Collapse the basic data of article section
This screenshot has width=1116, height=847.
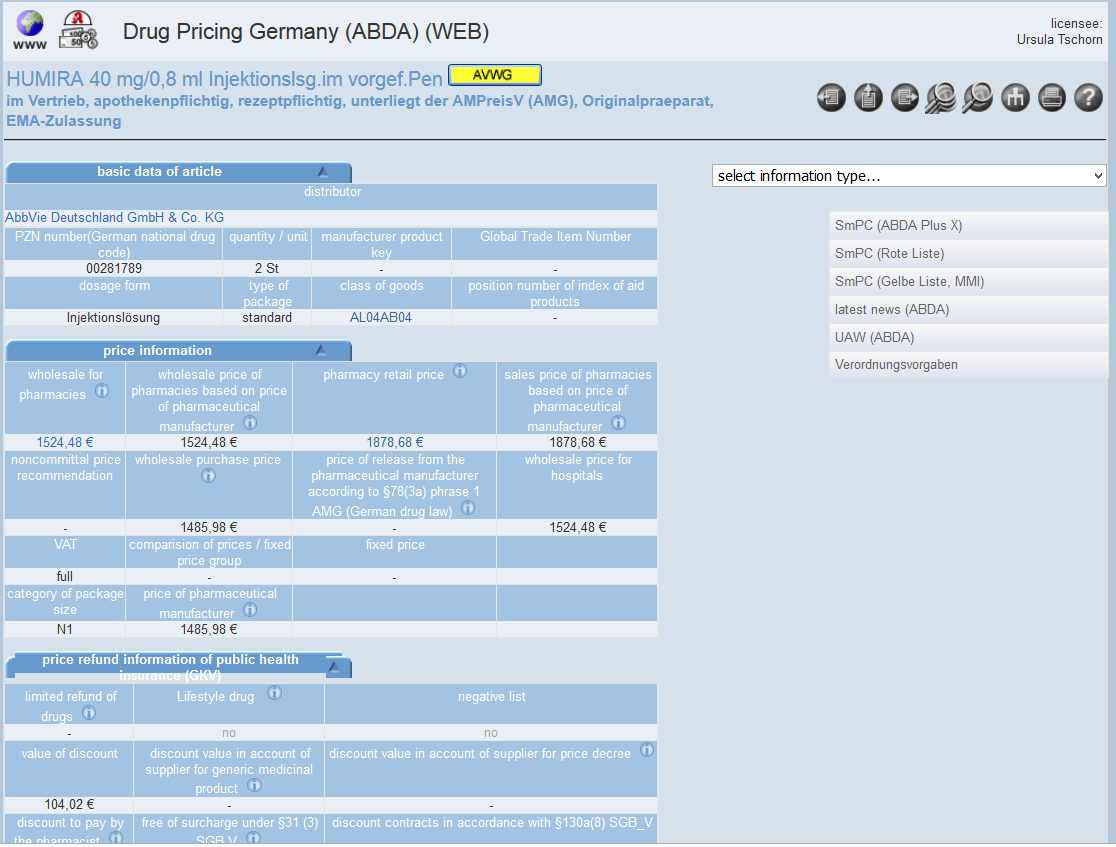(323, 172)
